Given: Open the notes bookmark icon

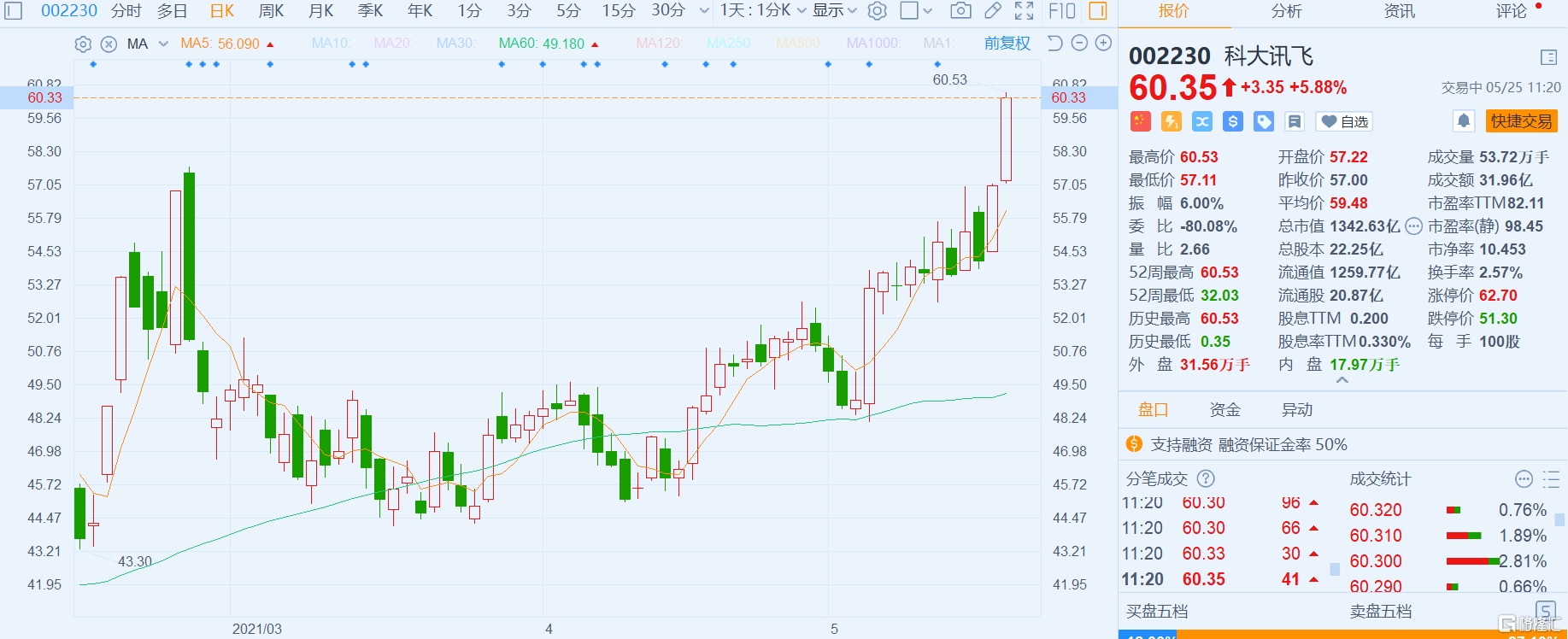Looking at the screenshot, I should tap(1294, 121).
